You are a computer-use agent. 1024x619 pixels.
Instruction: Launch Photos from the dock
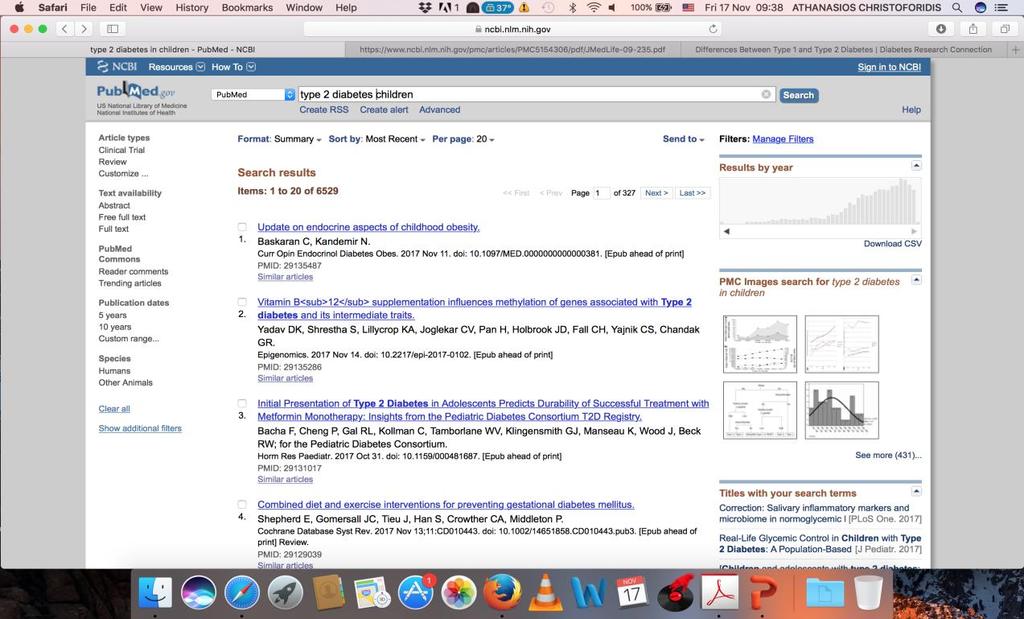pyautogui.click(x=458, y=593)
